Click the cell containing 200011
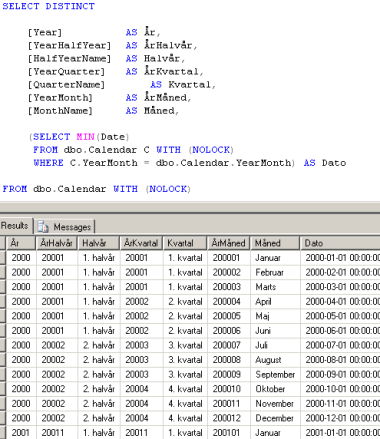Screen dimensions: 380x439 (x=229, y=404)
